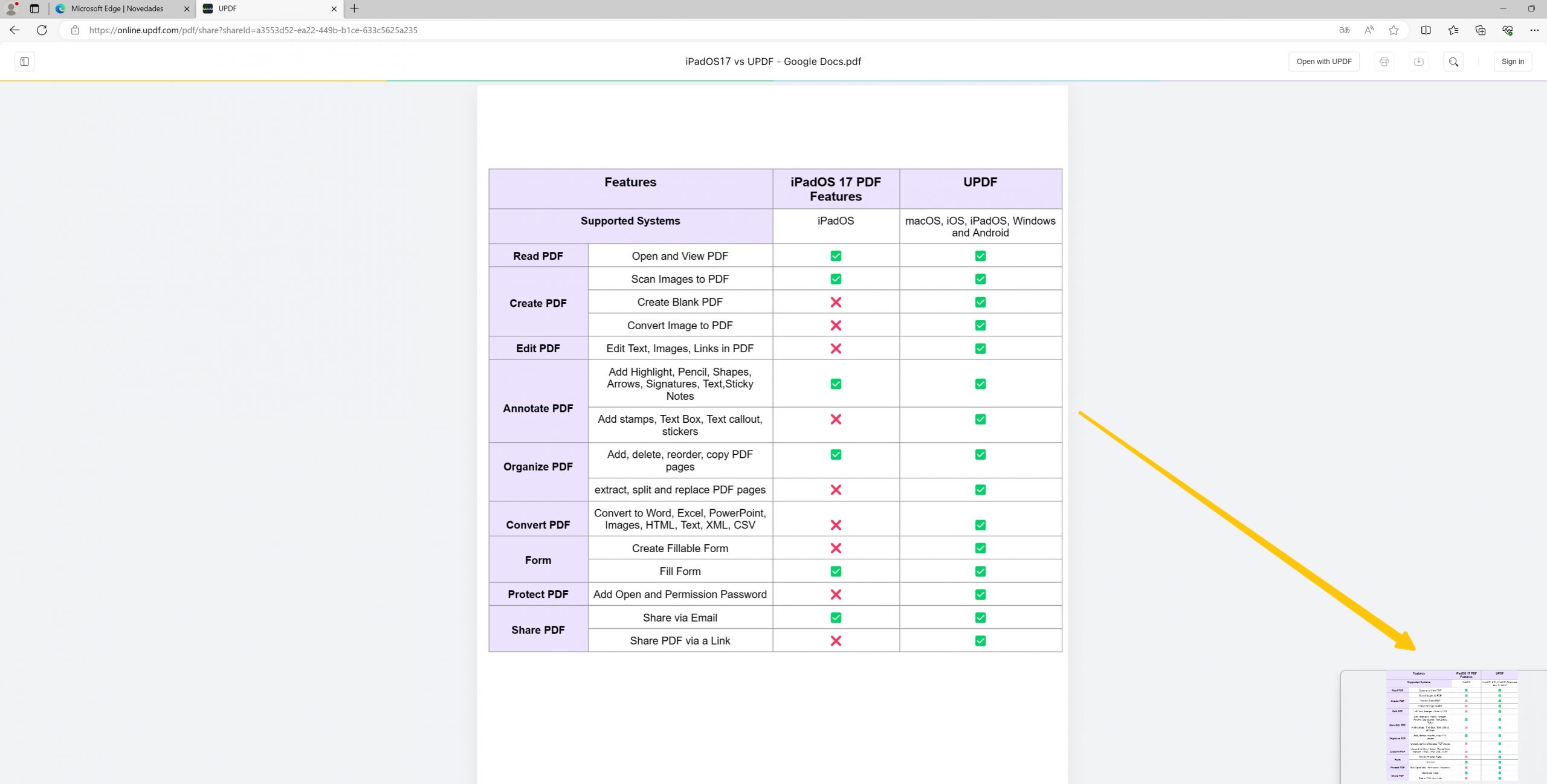Open Edge settings and more menu
The height and width of the screenshot is (784, 1547).
click(x=1534, y=30)
